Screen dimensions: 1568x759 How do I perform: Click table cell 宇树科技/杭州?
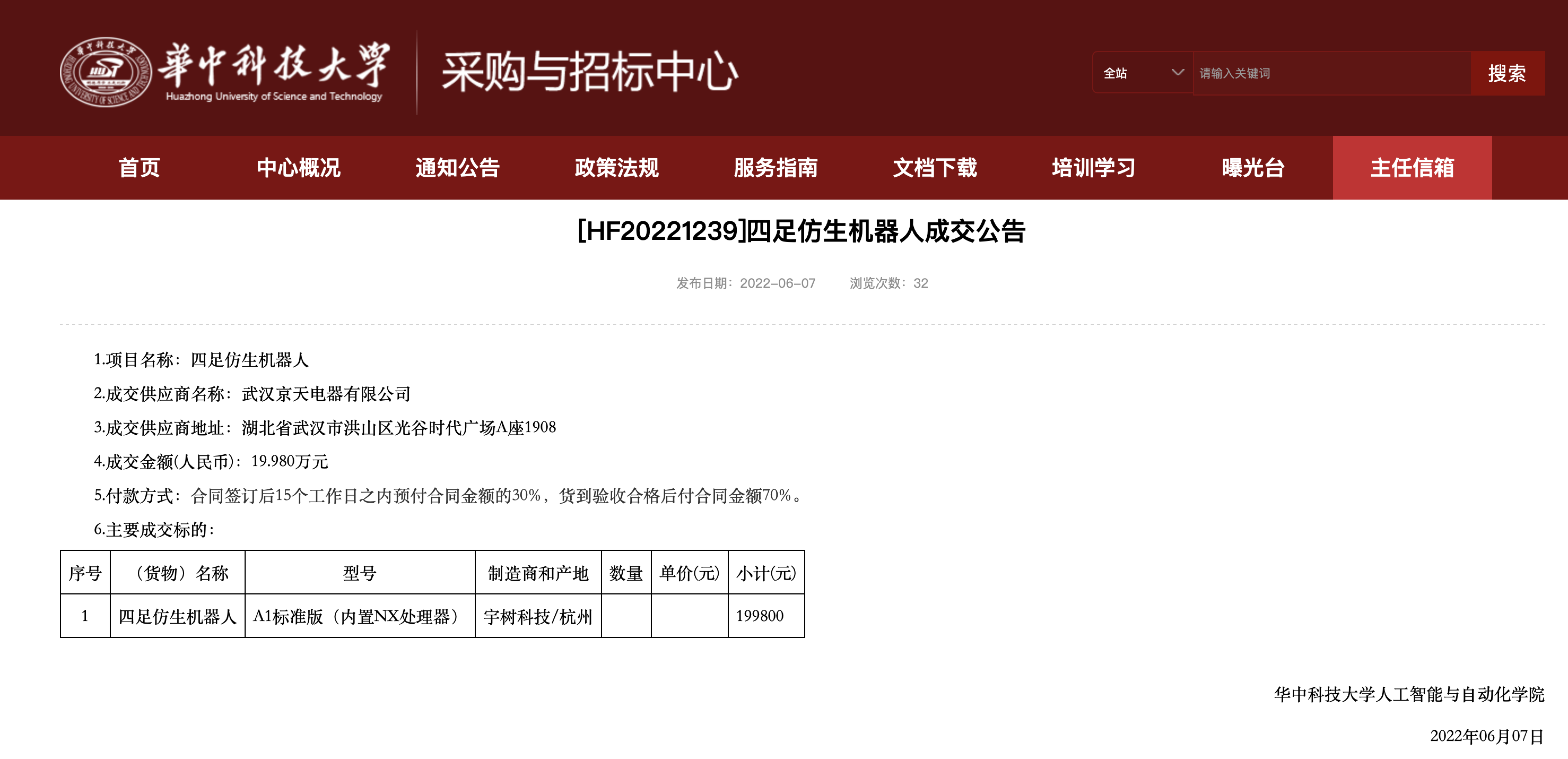[x=538, y=616]
